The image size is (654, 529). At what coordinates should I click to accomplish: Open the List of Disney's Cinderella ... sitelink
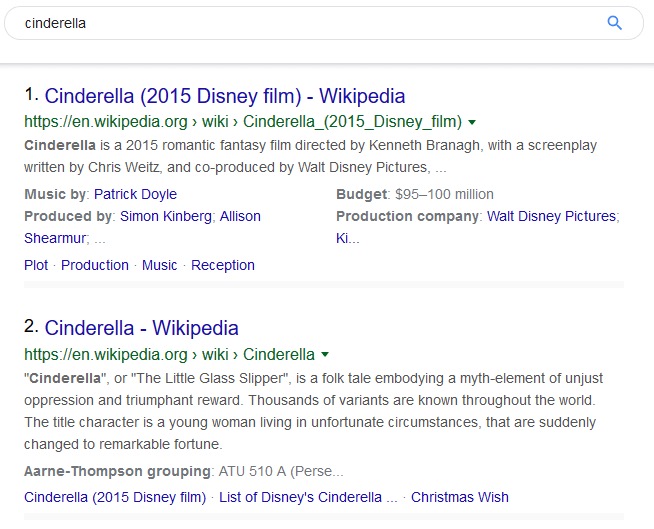[x=308, y=497]
